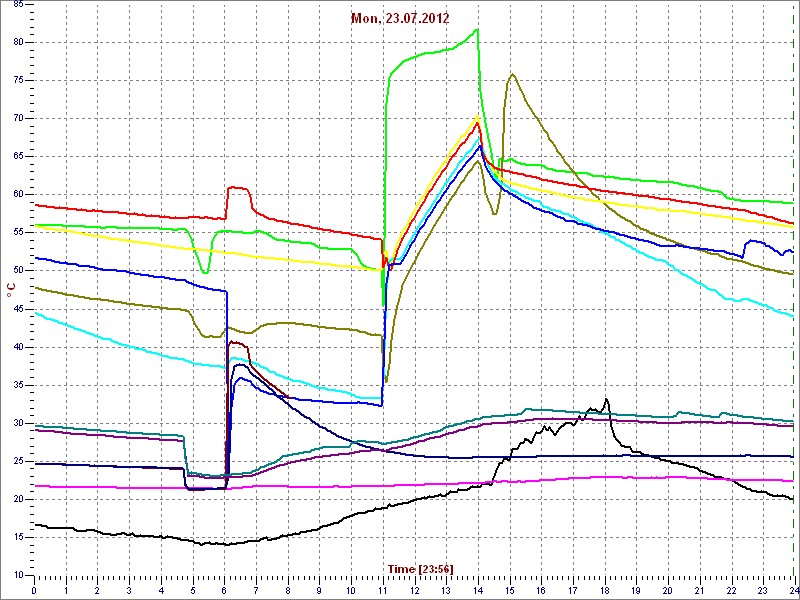This screenshot has width=800, height=600.
Task: Click the 40 value on temperature axis
Action: pyautogui.click(x=17, y=347)
